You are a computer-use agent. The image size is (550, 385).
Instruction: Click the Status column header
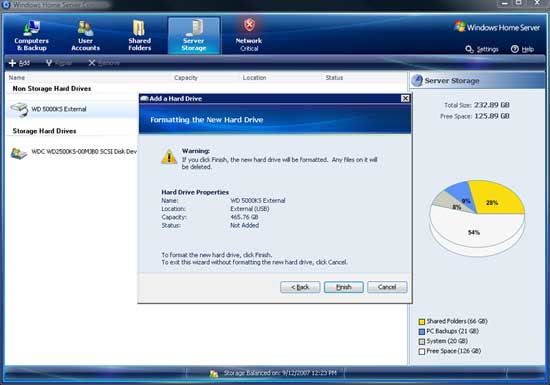point(334,77)
